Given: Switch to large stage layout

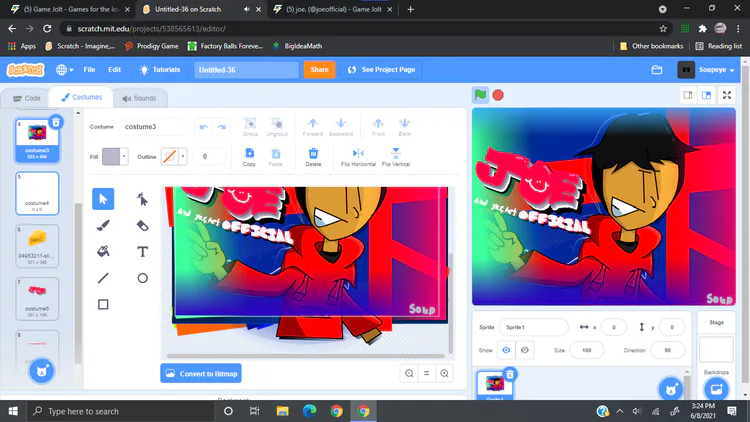Looking at the screenshot, I should (x=706, y=95).
